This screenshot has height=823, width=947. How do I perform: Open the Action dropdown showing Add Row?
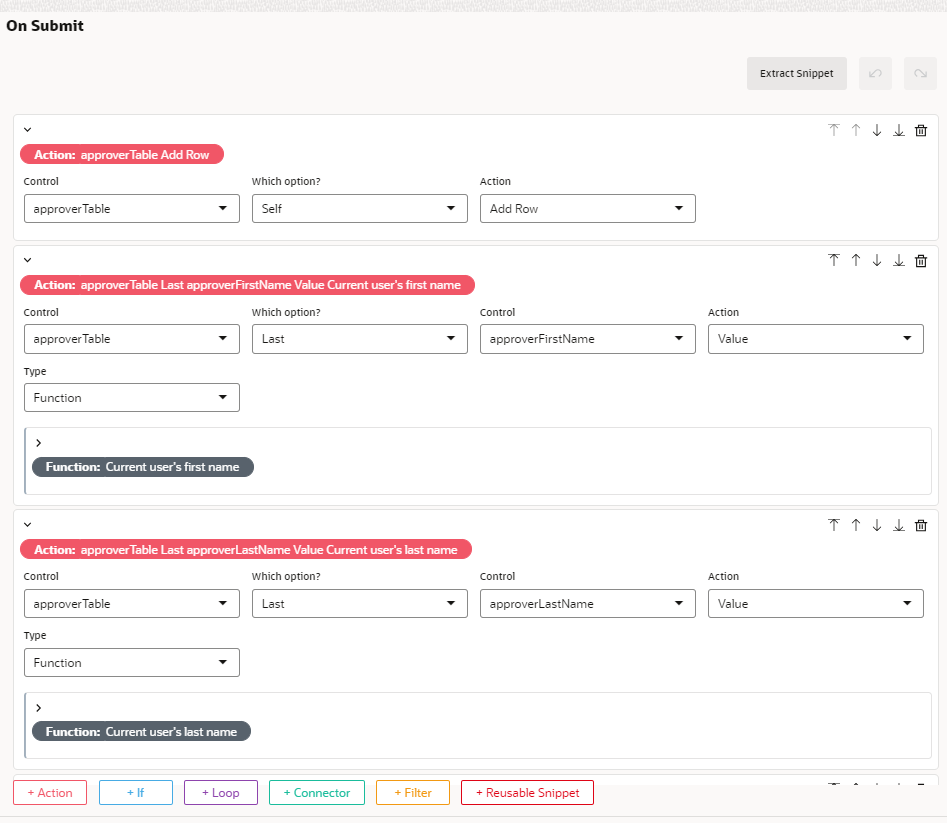tap(587, 208)
